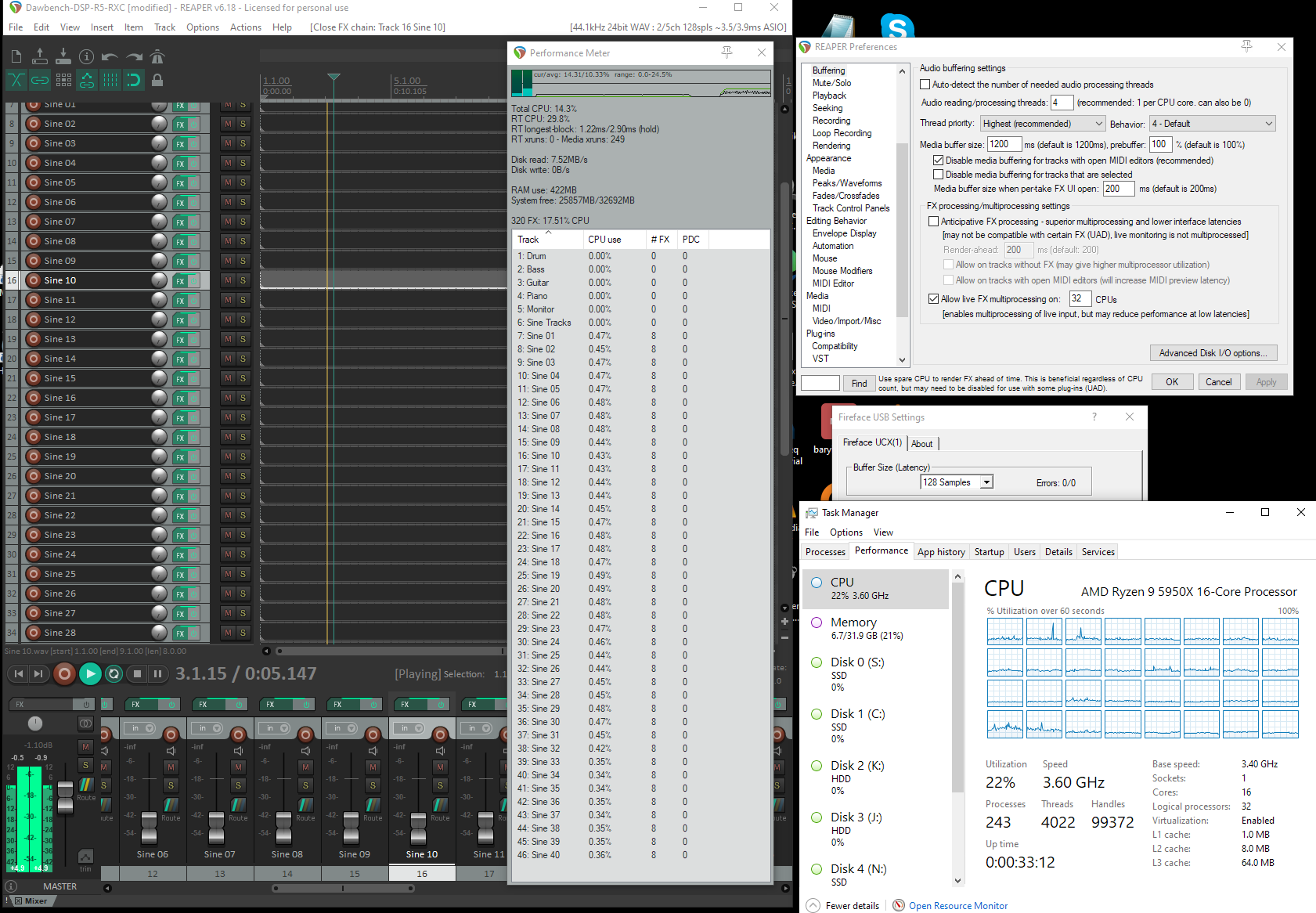Click the Advanced Disk I/O options button

point(1213,353)
